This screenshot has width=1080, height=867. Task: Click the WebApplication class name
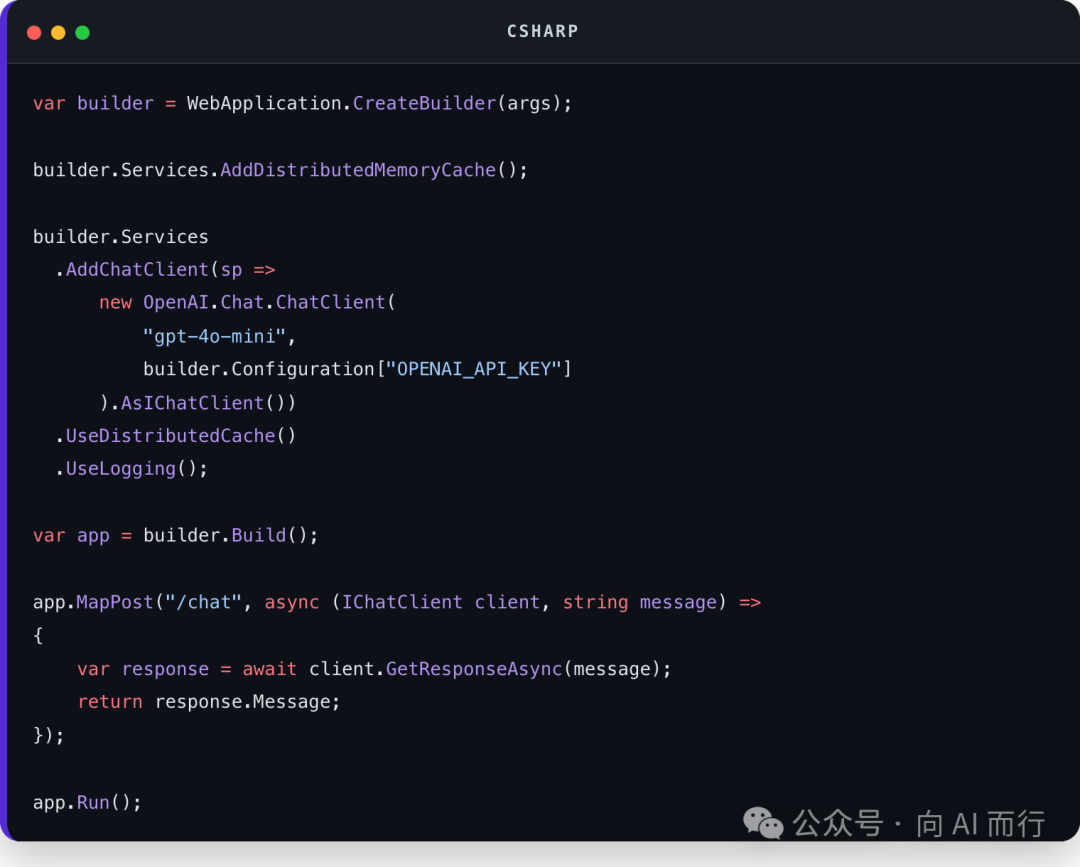[264, 103]
